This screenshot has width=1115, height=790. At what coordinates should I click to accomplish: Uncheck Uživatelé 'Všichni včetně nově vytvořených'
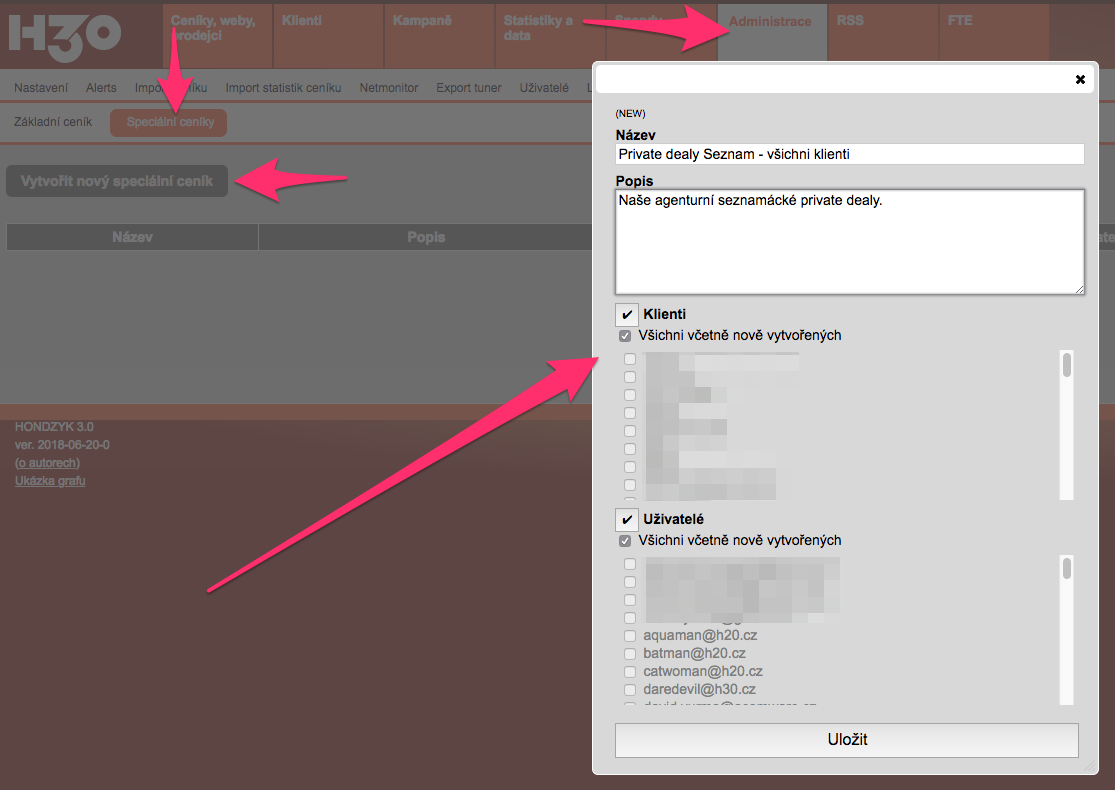(625, 541)
